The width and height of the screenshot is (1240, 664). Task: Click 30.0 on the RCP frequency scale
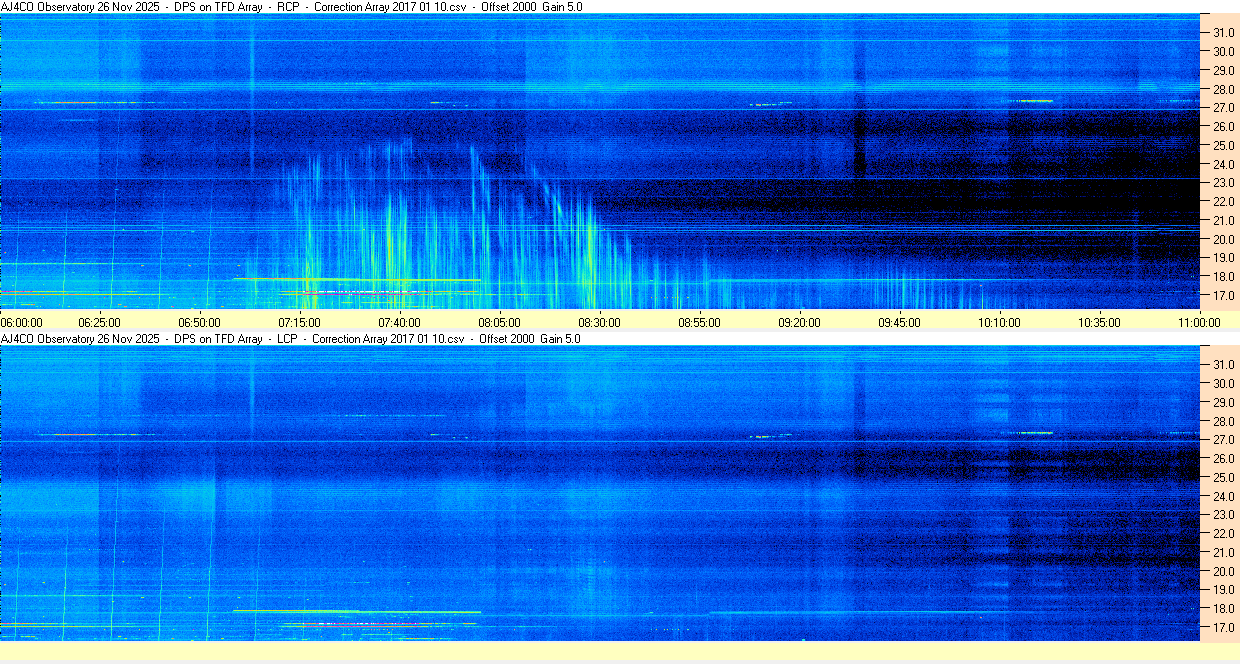1223,52
